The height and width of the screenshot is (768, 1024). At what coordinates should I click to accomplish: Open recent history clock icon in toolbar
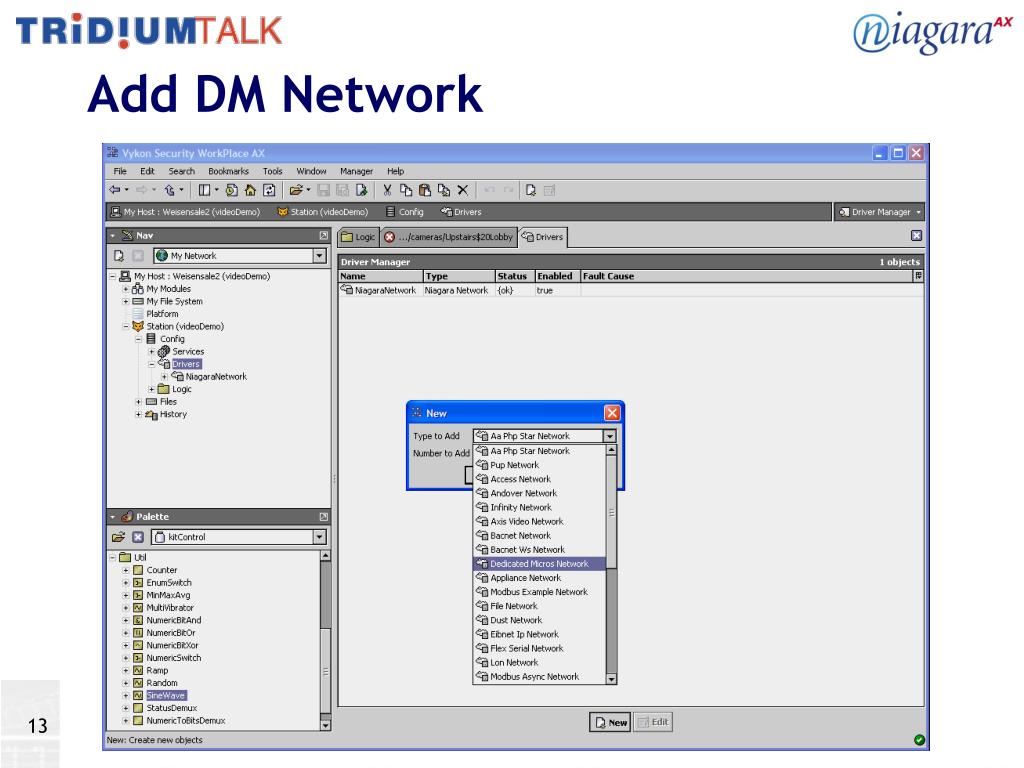(232, 190)
